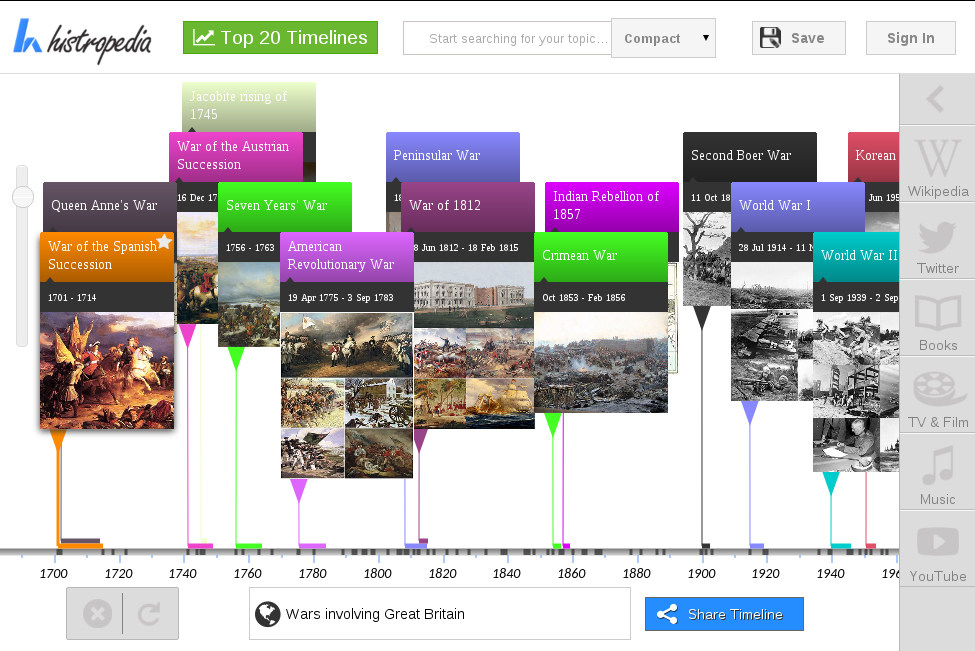
Task: Share Timeline via blue button
Action: point(723,614)
